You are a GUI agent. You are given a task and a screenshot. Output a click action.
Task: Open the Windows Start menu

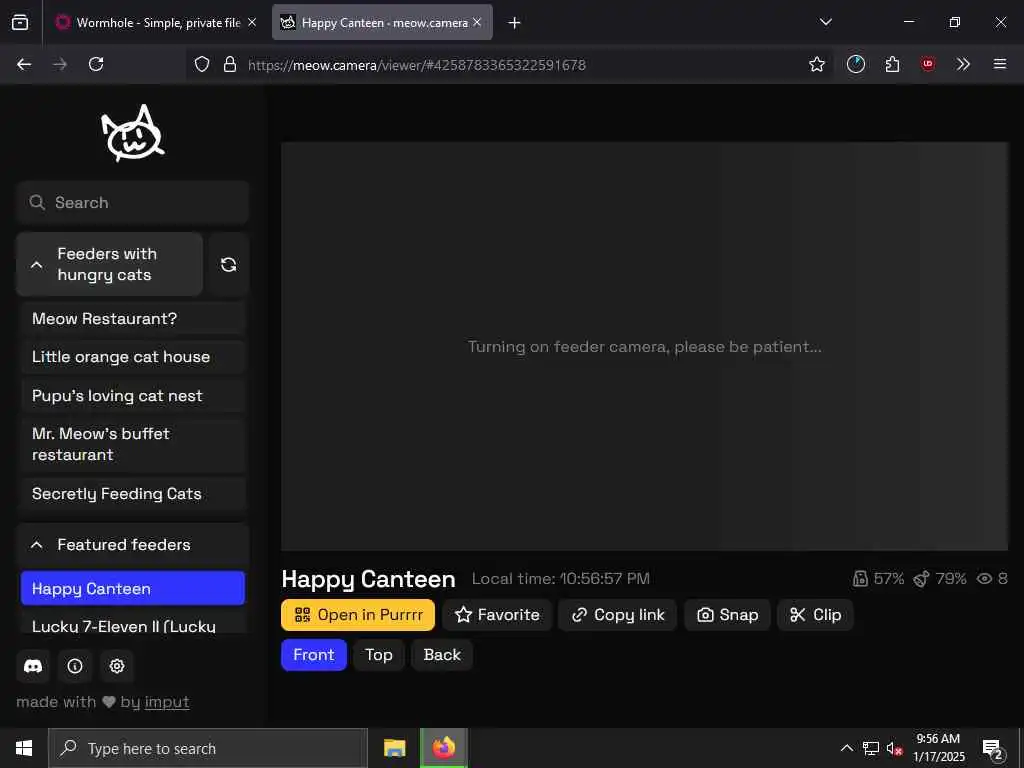pyautogui.click(x=24, y=748)
